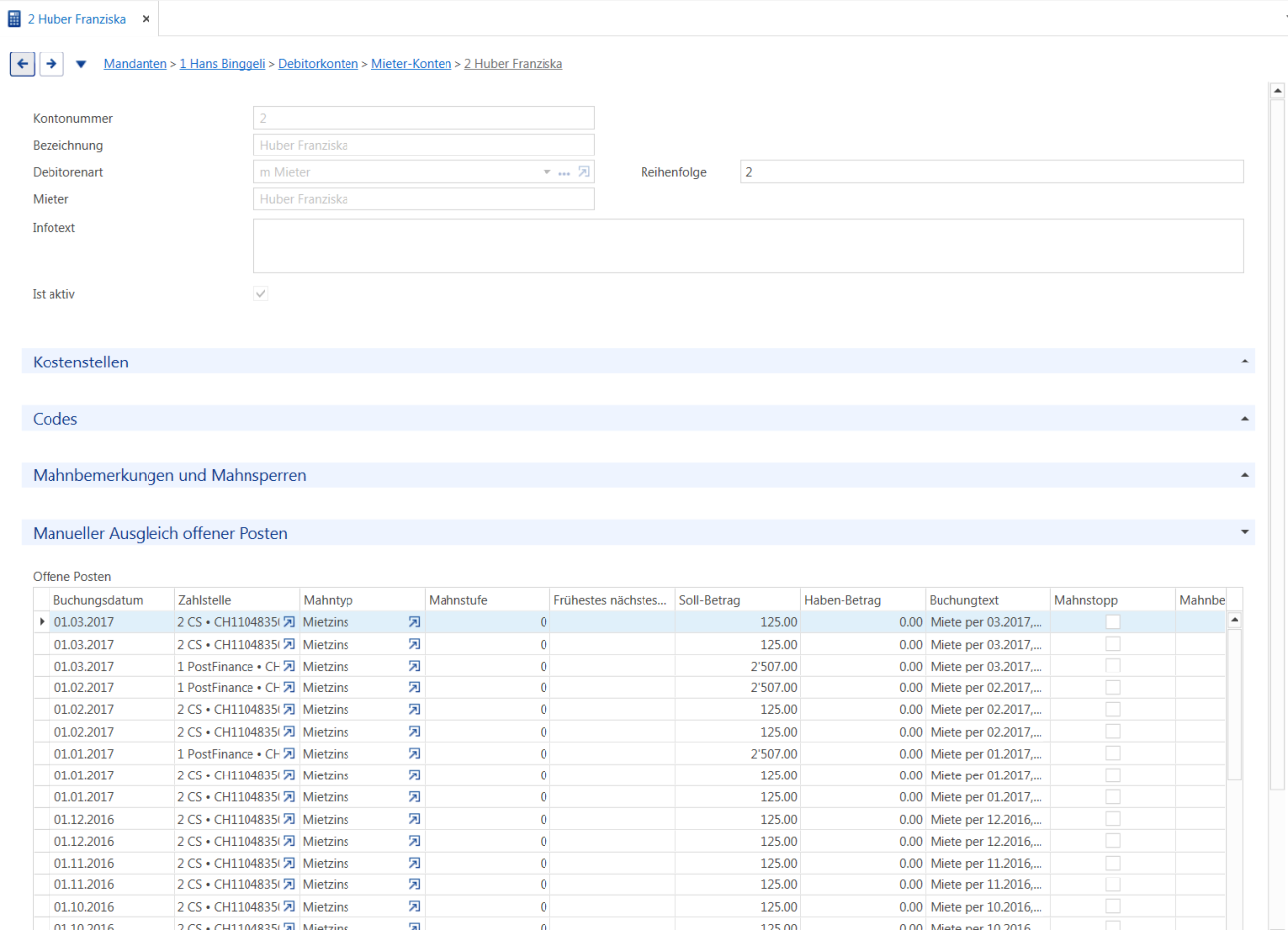
Task: Click into the Reihenfolge field
Action: 991,172
